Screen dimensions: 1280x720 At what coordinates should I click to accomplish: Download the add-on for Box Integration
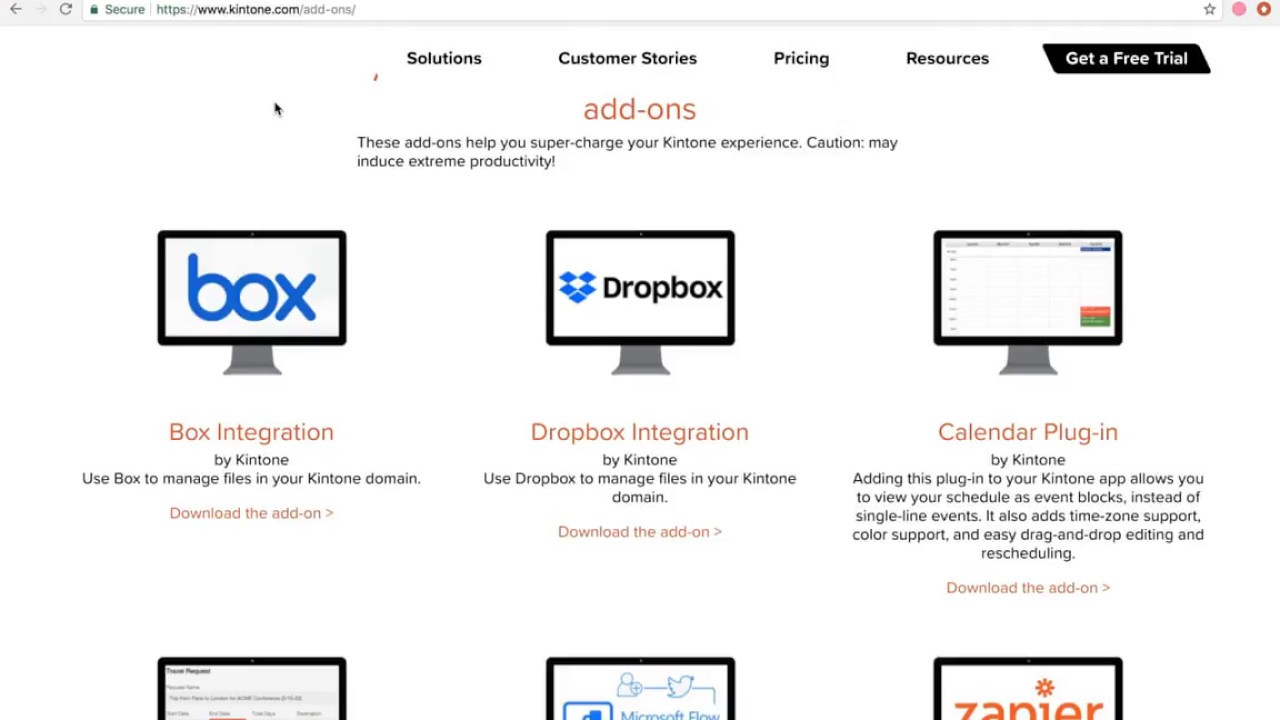[251, 513]
